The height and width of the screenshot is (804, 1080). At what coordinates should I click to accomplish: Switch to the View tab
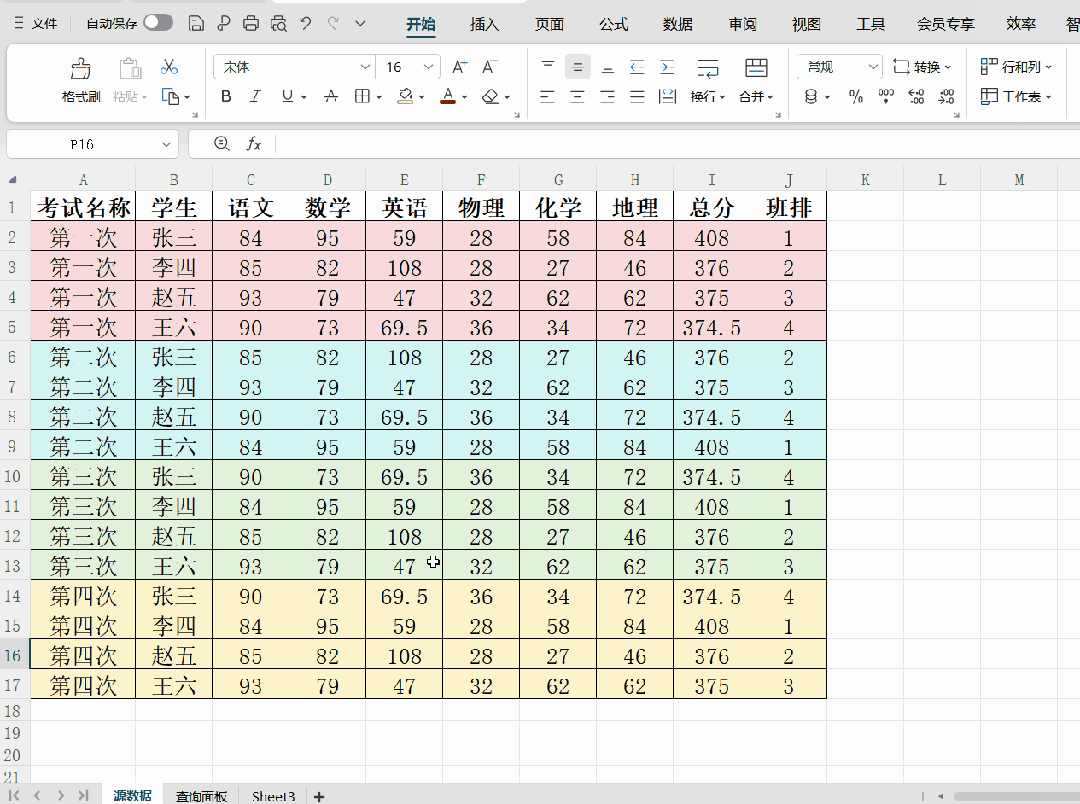806,25
